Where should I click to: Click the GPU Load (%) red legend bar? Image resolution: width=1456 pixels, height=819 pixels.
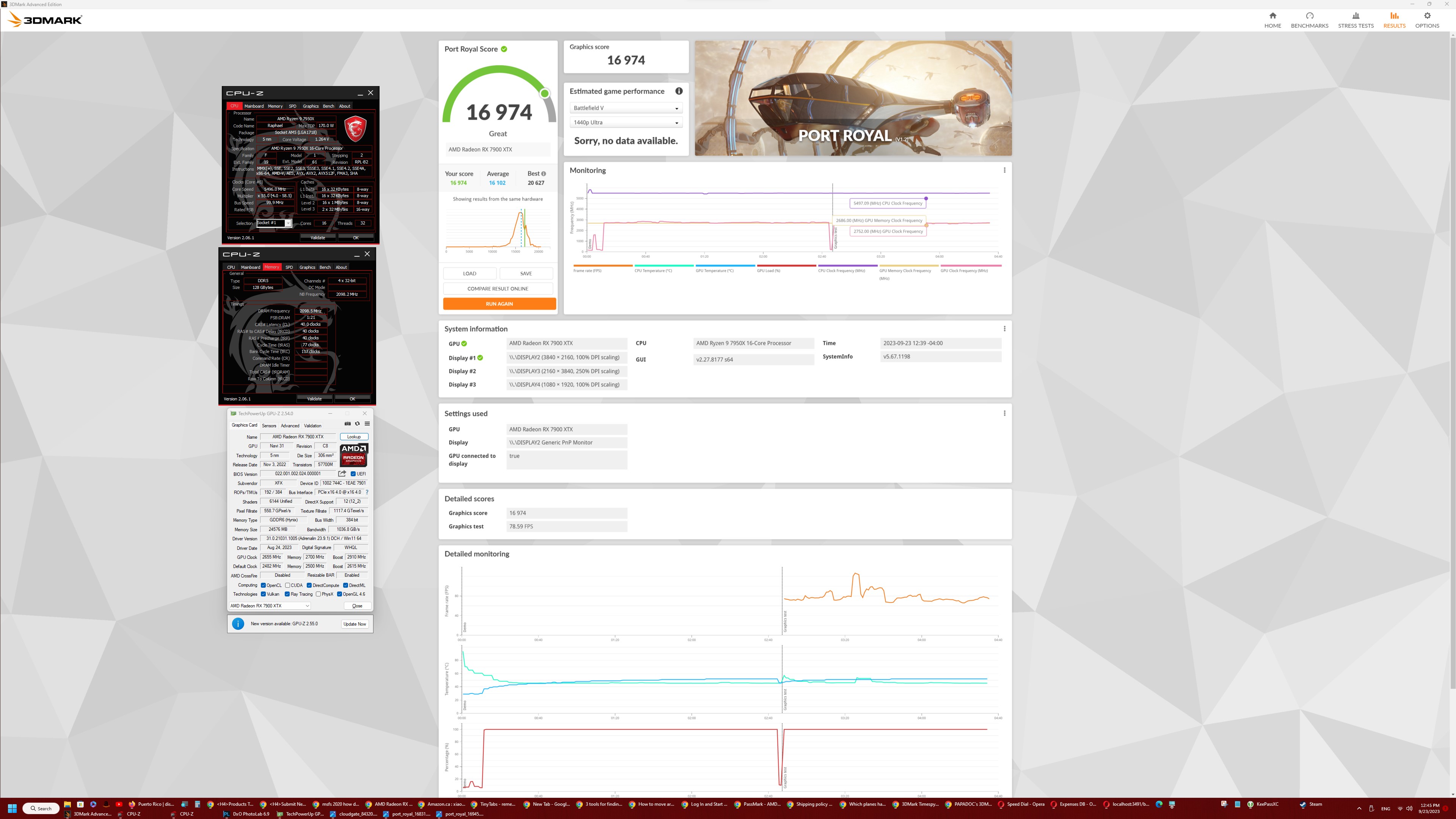786,266
